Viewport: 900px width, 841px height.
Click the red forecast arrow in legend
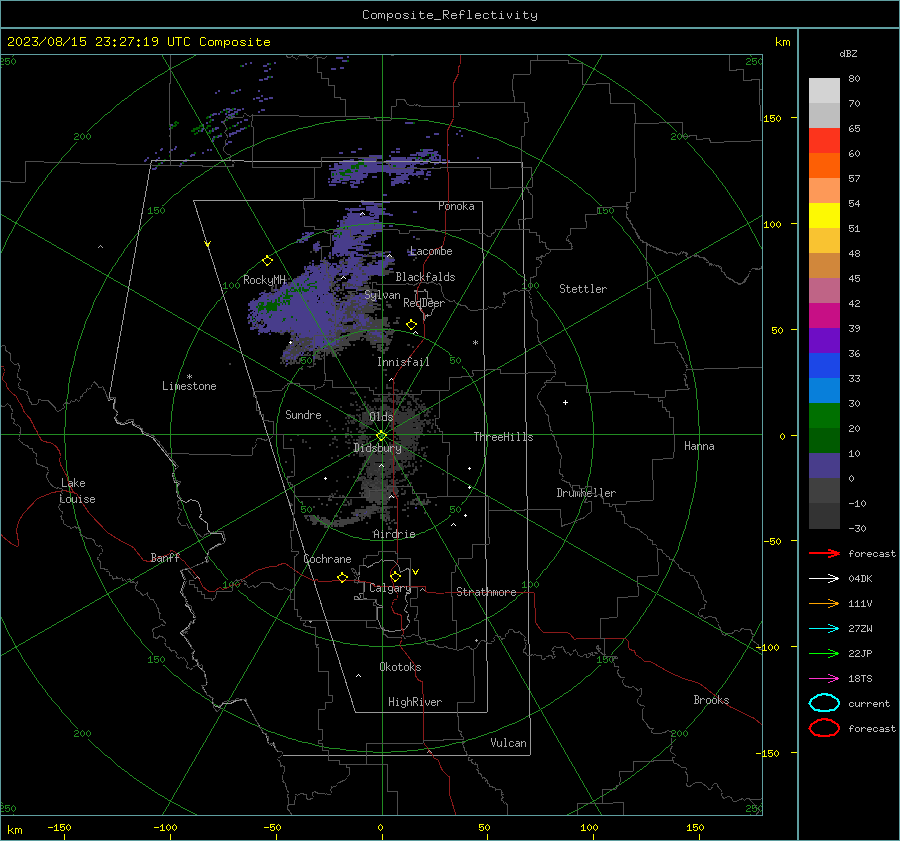click(824, 553)
